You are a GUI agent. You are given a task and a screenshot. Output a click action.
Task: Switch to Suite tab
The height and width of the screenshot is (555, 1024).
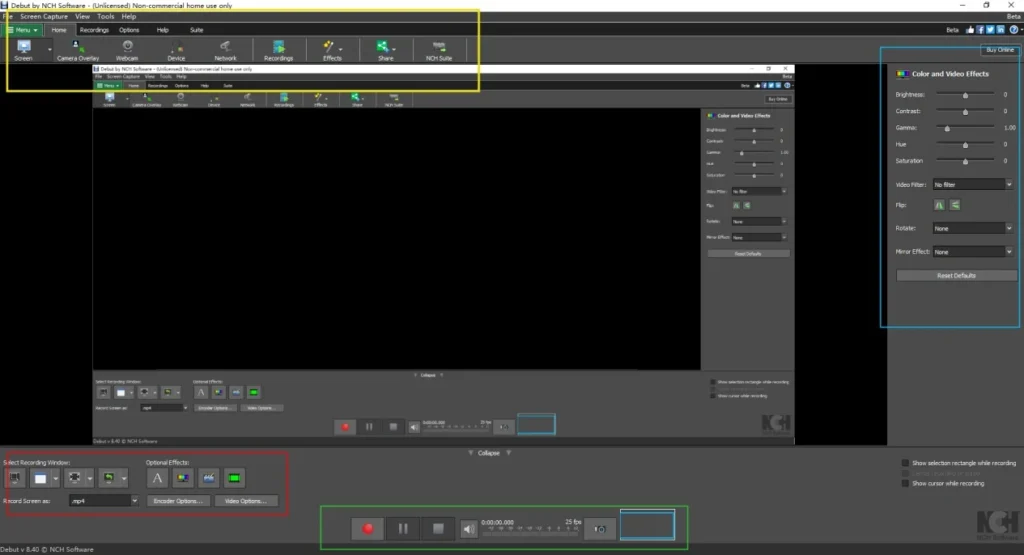click(x=196, y=30)
